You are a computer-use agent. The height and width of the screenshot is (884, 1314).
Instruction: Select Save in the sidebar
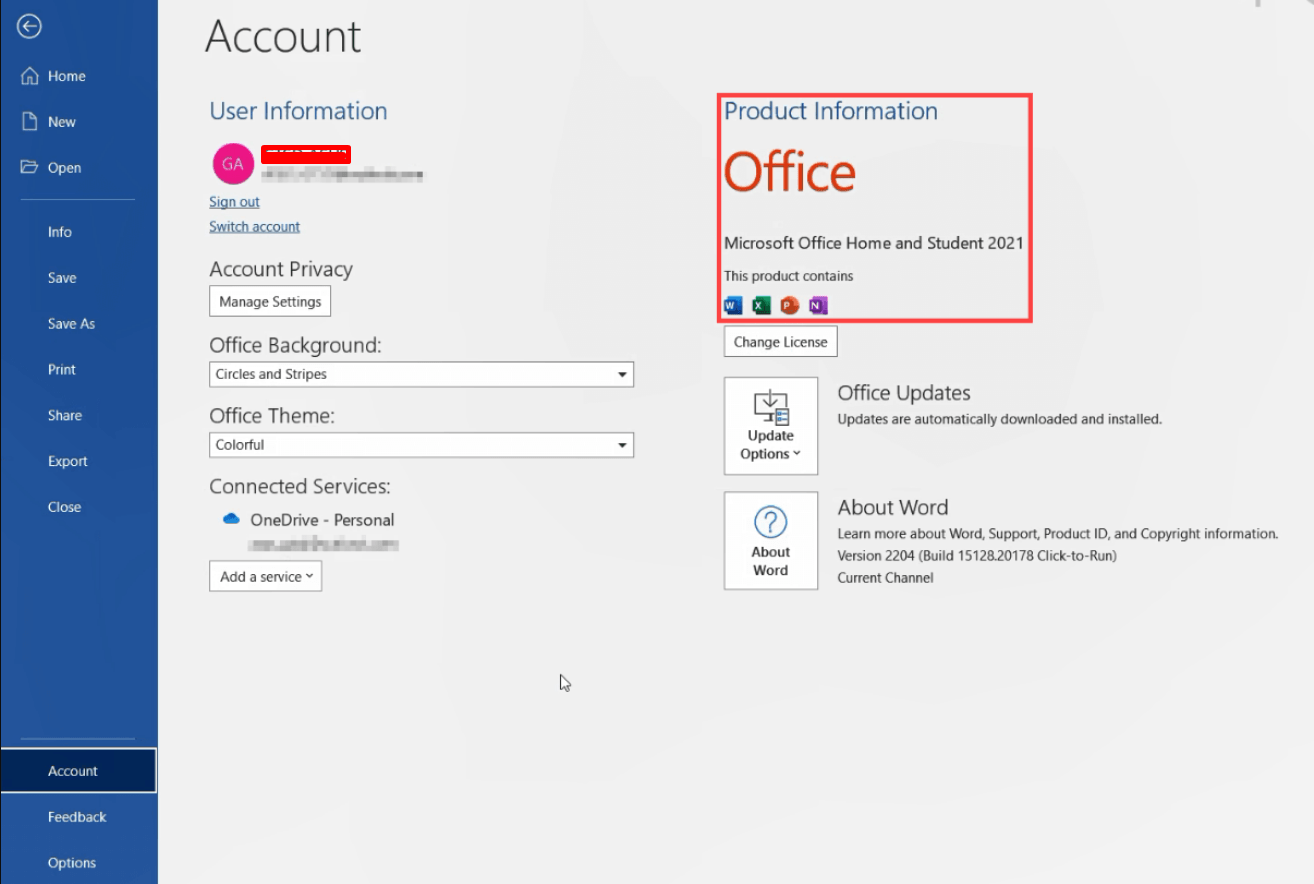coord(62,277)
